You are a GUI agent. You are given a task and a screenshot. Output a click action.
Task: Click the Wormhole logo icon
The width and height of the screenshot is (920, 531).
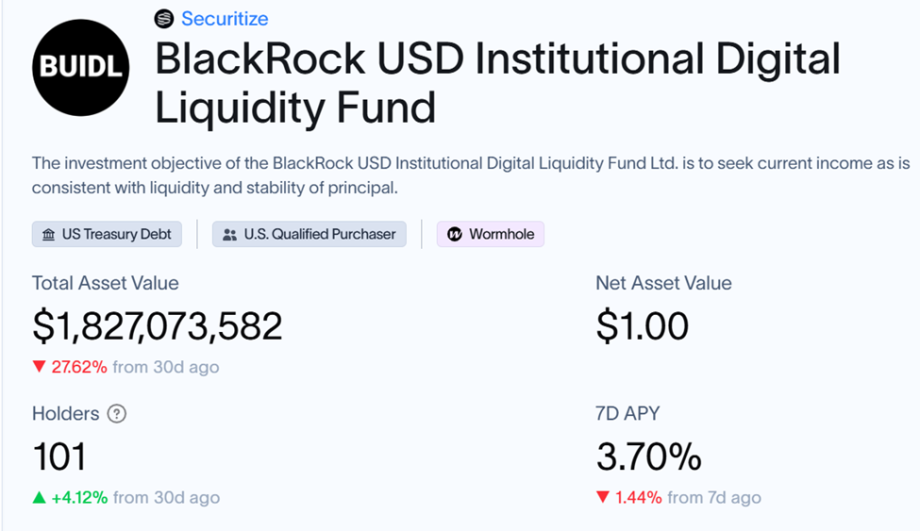coord(454,235)
